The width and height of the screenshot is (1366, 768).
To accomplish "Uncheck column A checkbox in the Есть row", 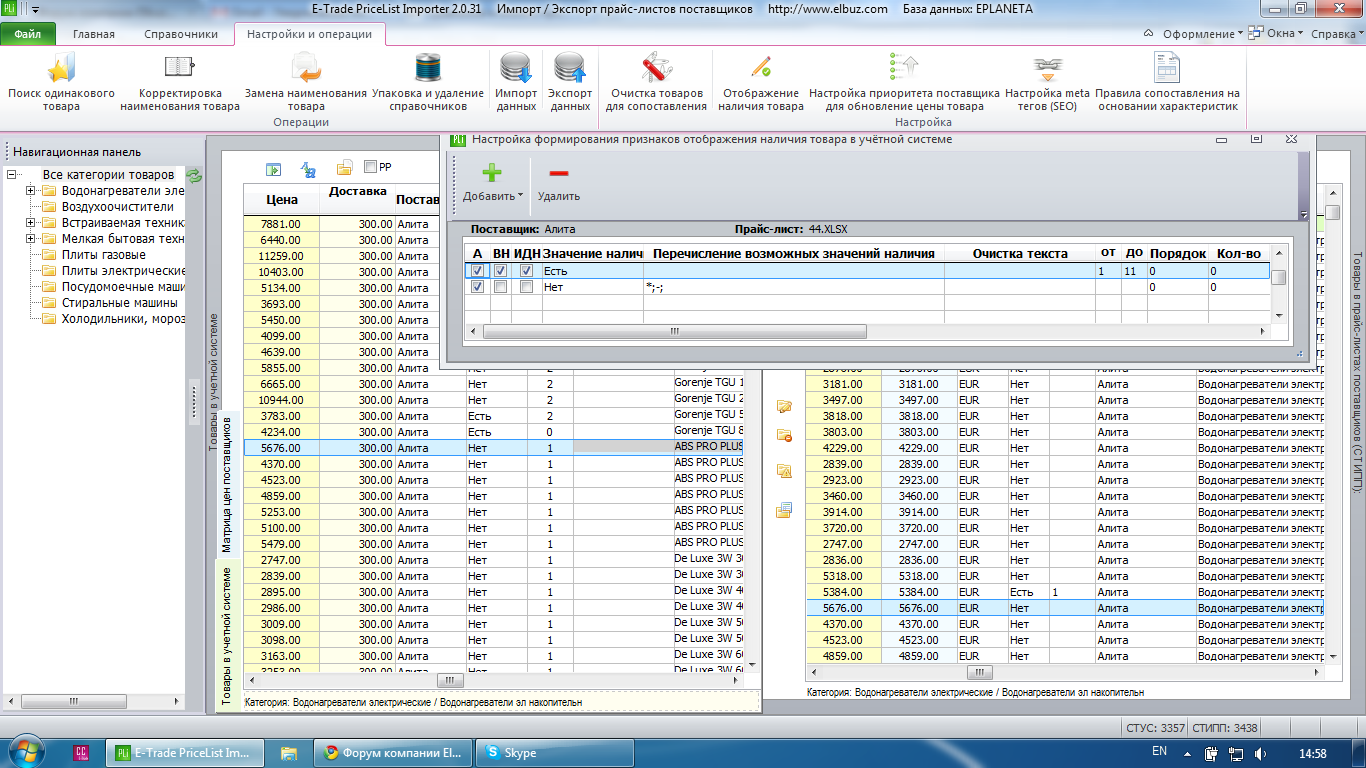I will (x=478, y=271).
